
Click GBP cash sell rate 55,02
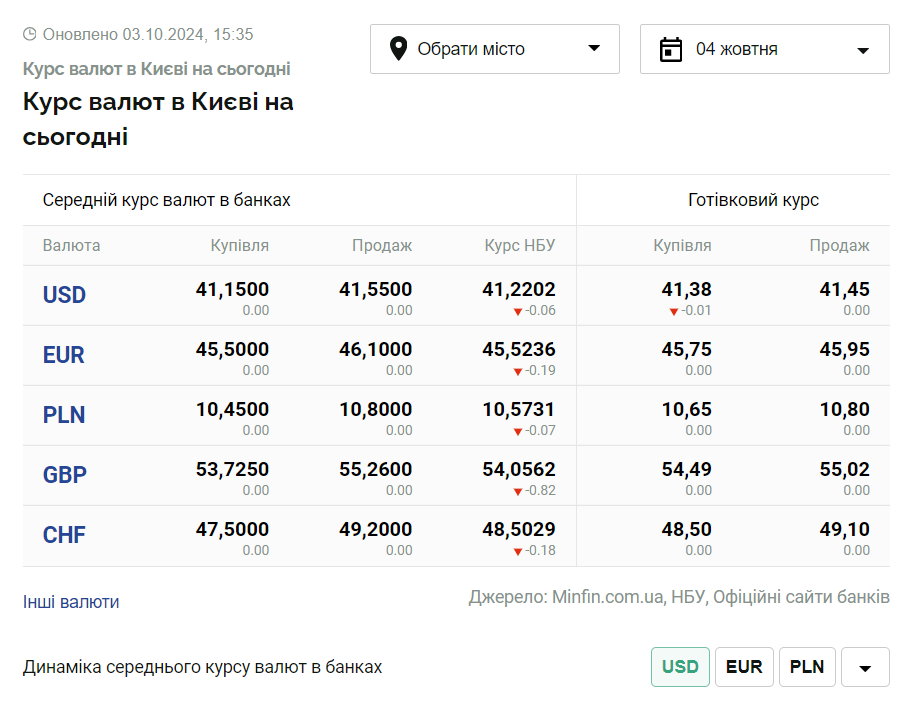[844, 469]
